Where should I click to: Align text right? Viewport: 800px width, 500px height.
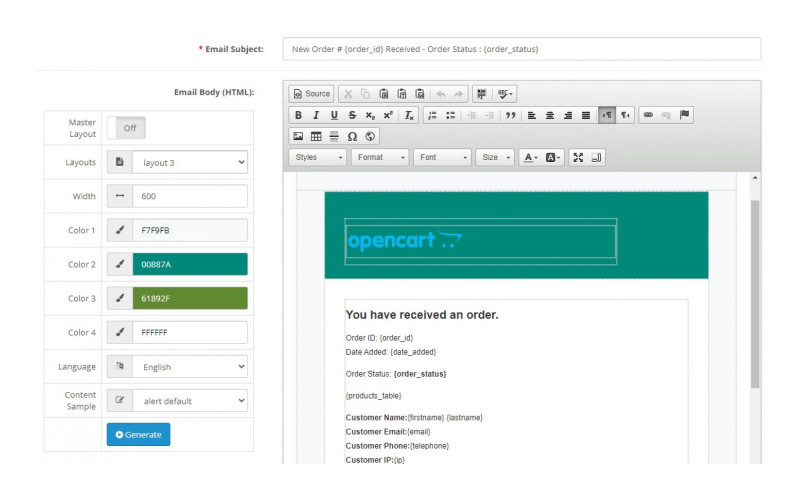[x=567, y=115]
